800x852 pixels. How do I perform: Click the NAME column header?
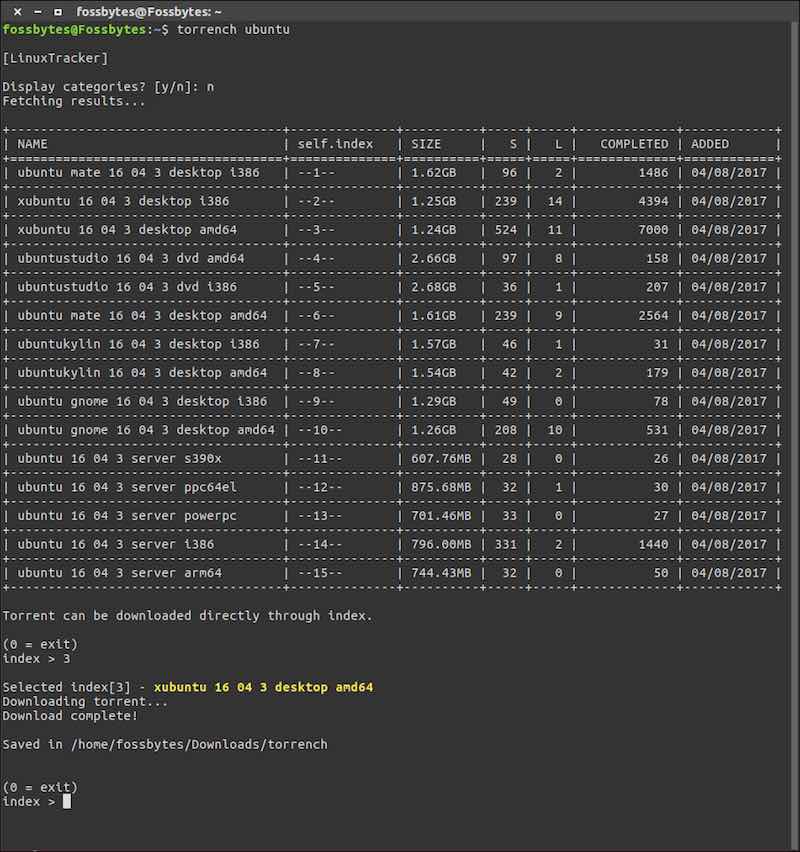(33, 144)
